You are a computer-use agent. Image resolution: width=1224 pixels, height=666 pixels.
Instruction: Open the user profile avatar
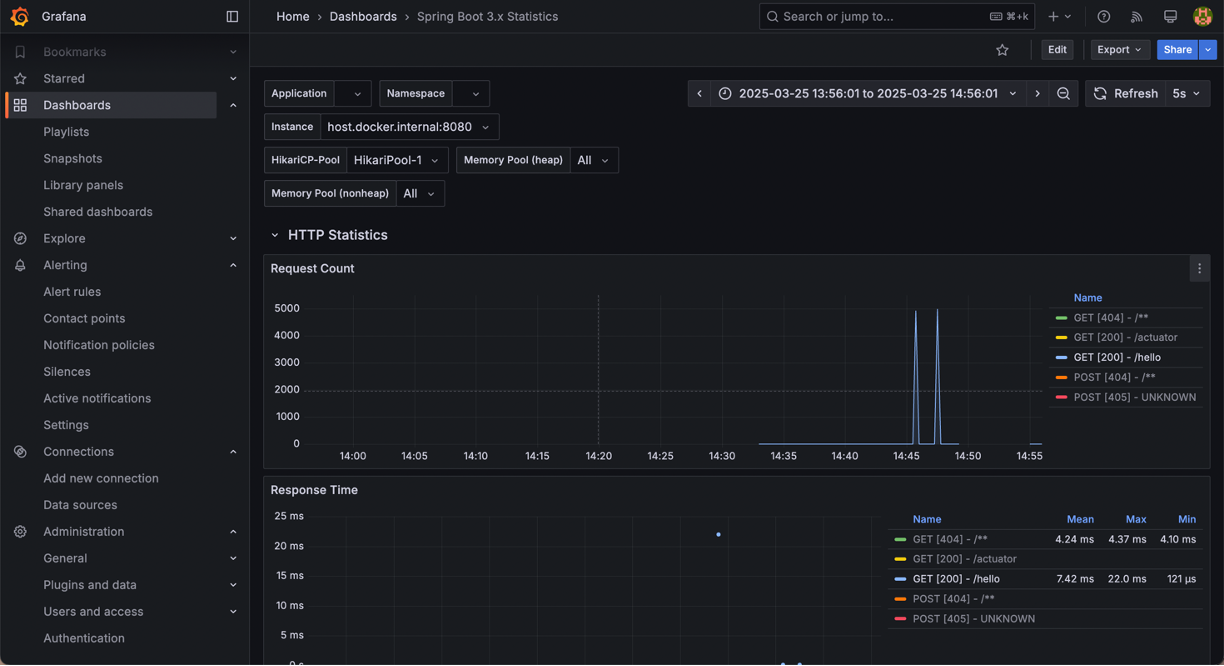pyautogui.click(x=1203, y=16)
